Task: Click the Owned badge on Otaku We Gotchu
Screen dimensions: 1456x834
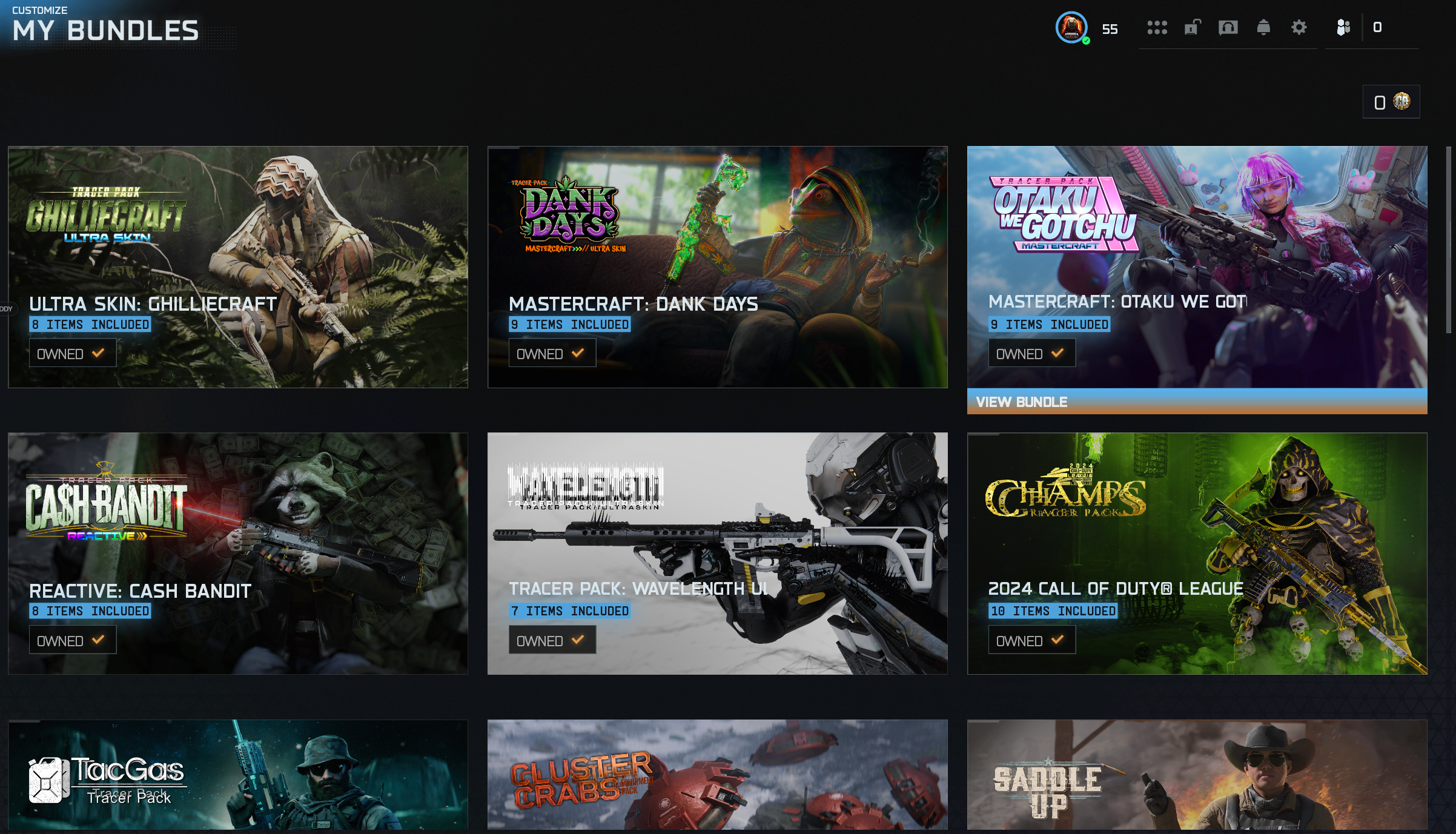Action: point(1032,353)
